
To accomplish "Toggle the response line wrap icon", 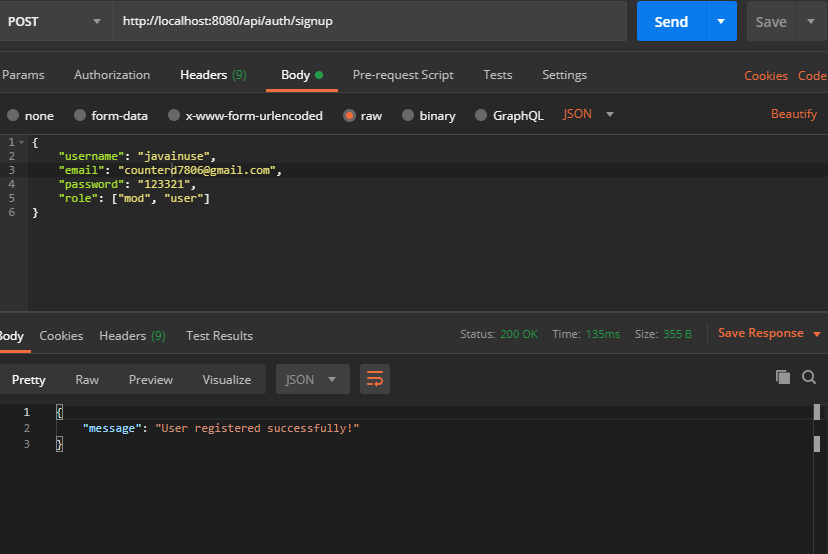I will (x=375, y=379).
